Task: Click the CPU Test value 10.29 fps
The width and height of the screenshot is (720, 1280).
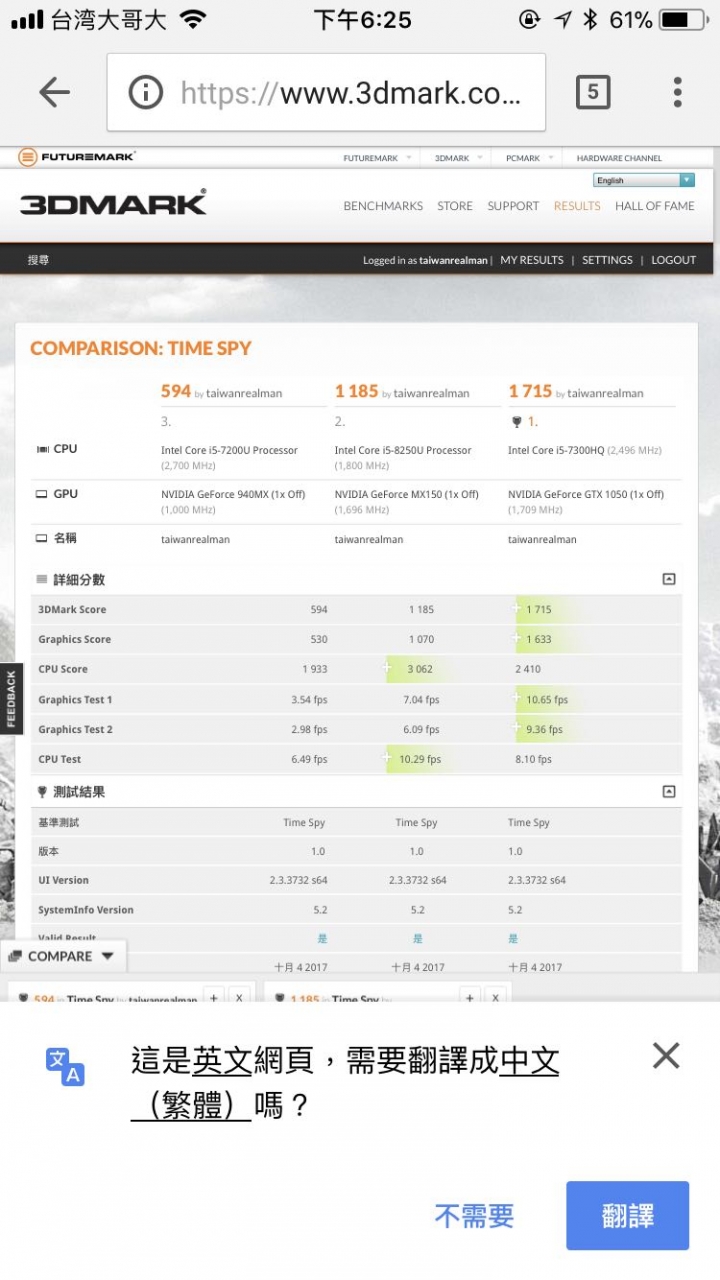Action: [x=420, y=759]
